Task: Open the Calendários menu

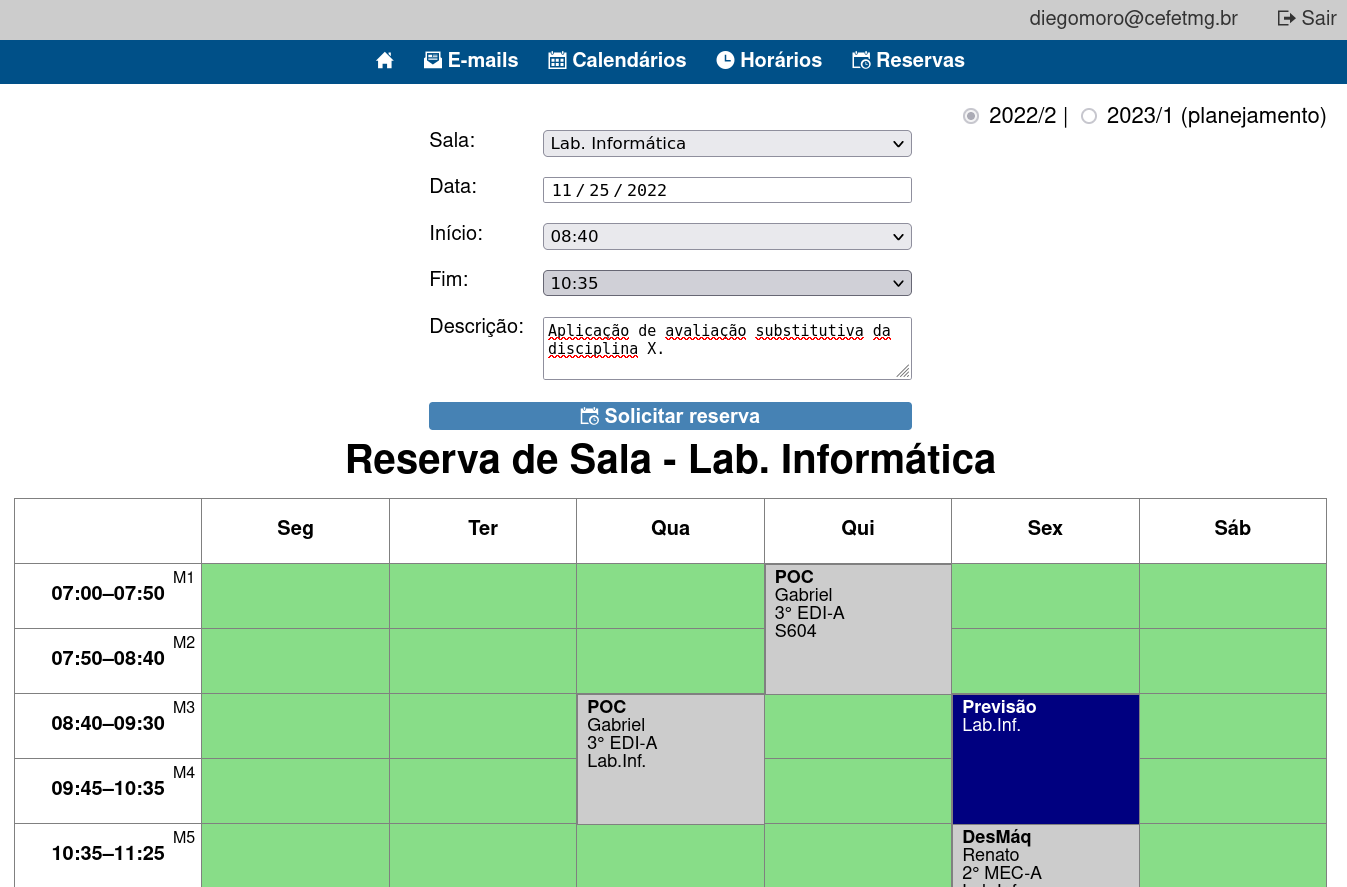Action: pos(617,60)
